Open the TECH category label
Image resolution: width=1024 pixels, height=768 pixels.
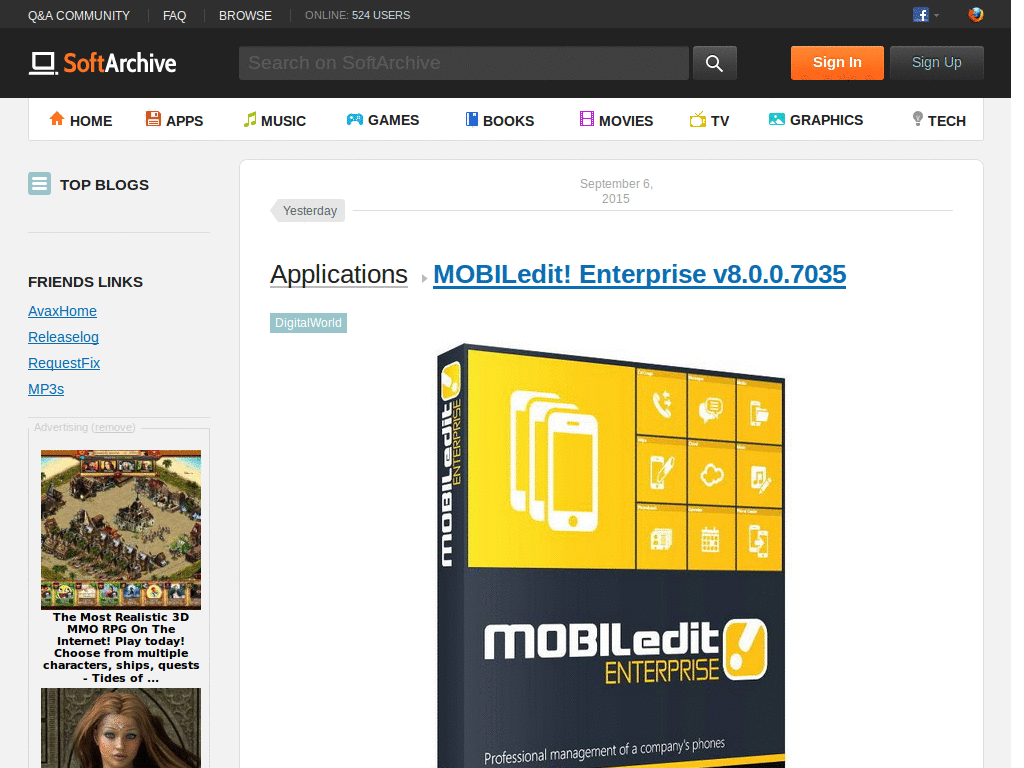coord(946,121)
